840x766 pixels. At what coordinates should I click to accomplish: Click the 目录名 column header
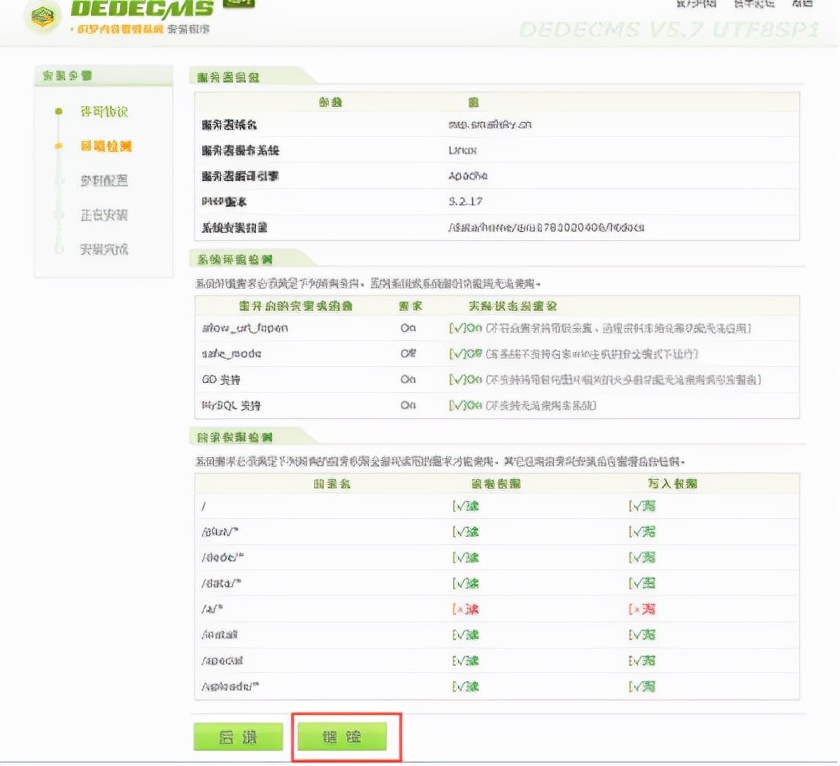332,484
